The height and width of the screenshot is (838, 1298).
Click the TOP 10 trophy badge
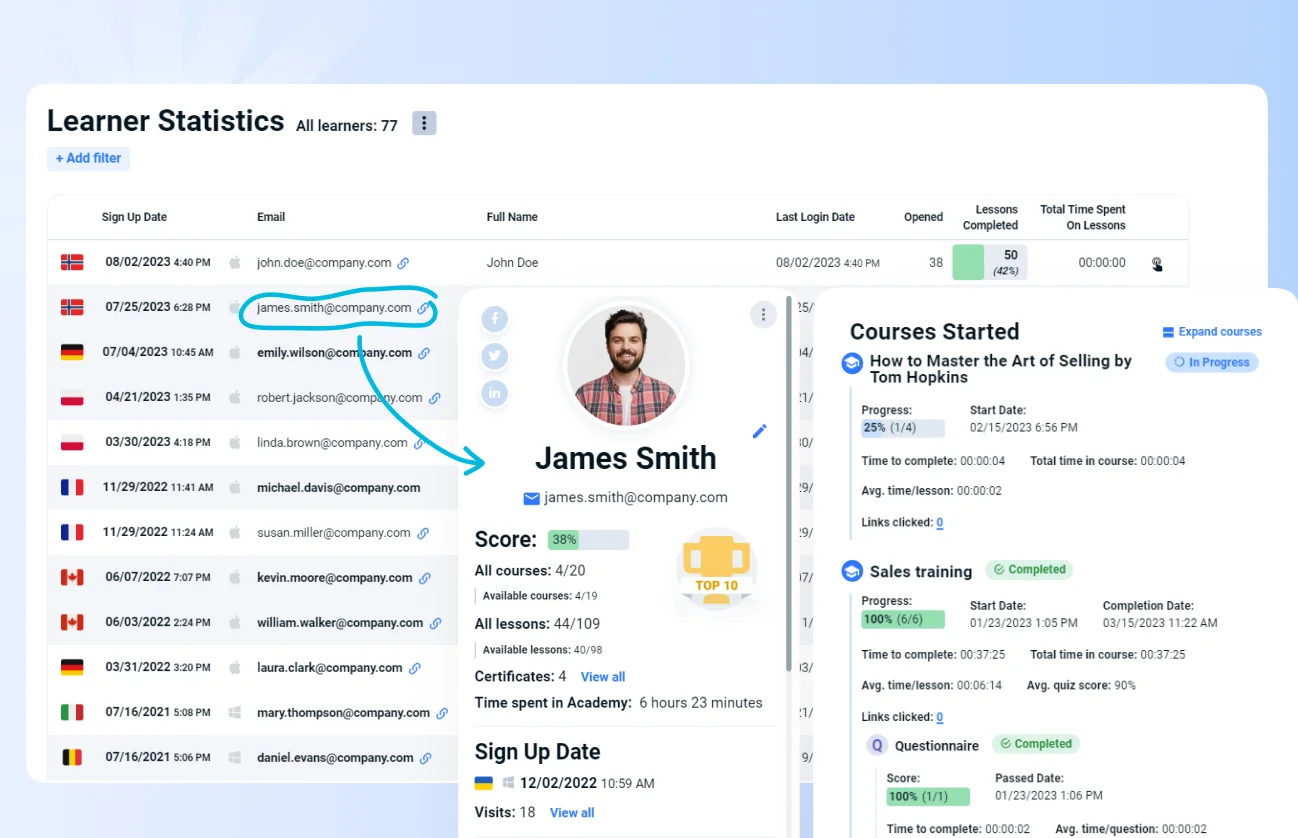(x=717, y=569)
